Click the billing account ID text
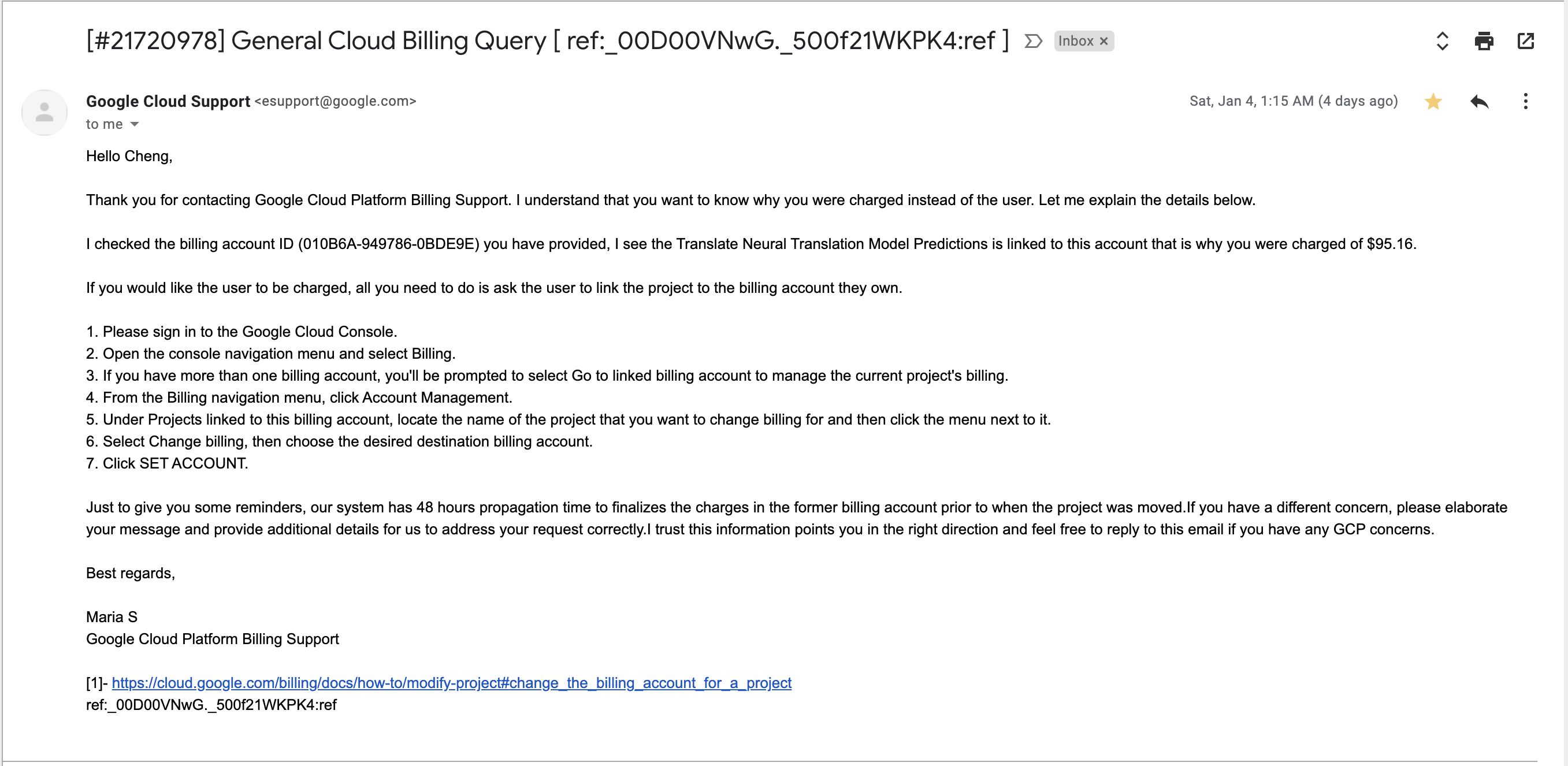 click(x=388, y=244)
